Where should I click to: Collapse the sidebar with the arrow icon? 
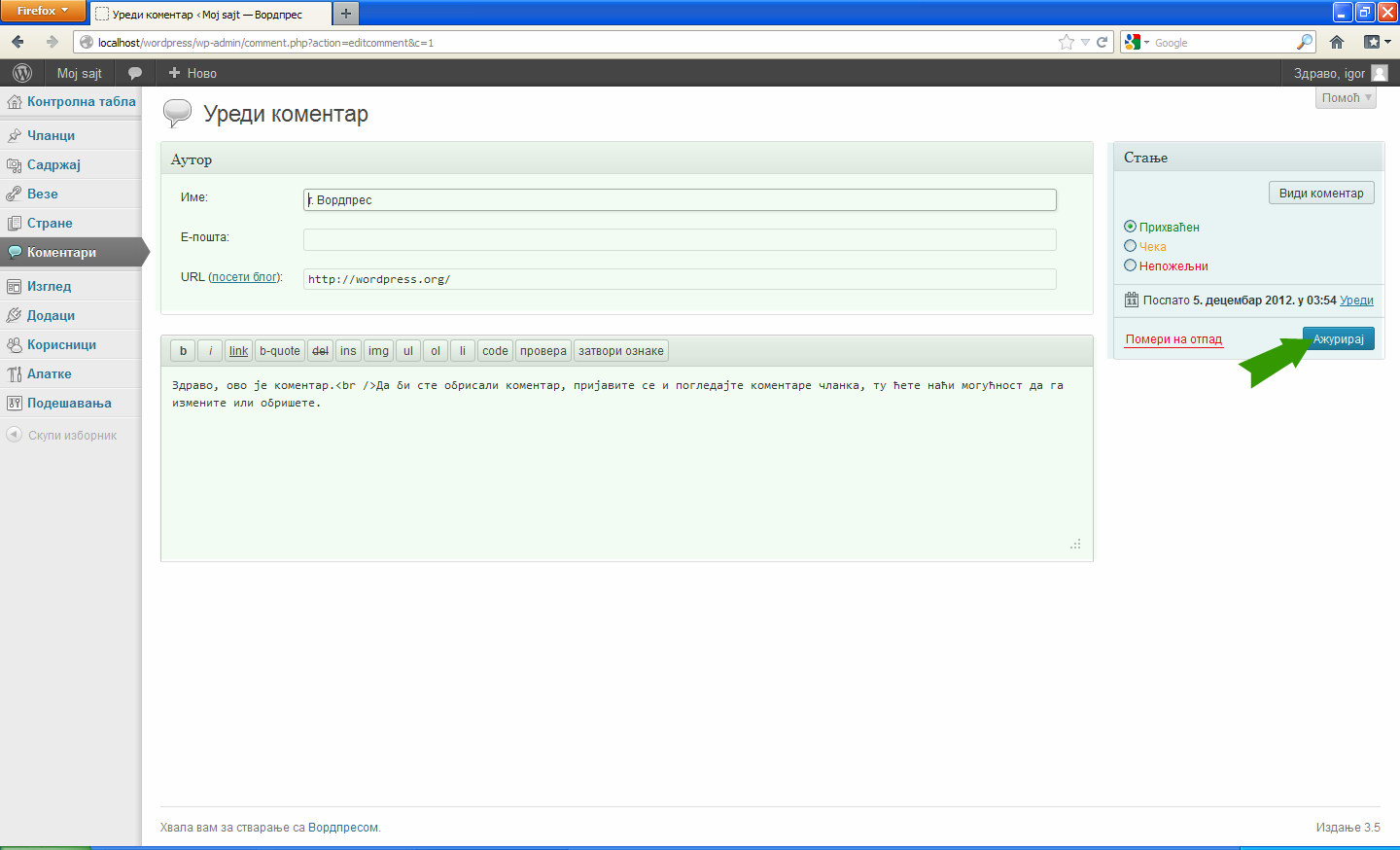14,435
